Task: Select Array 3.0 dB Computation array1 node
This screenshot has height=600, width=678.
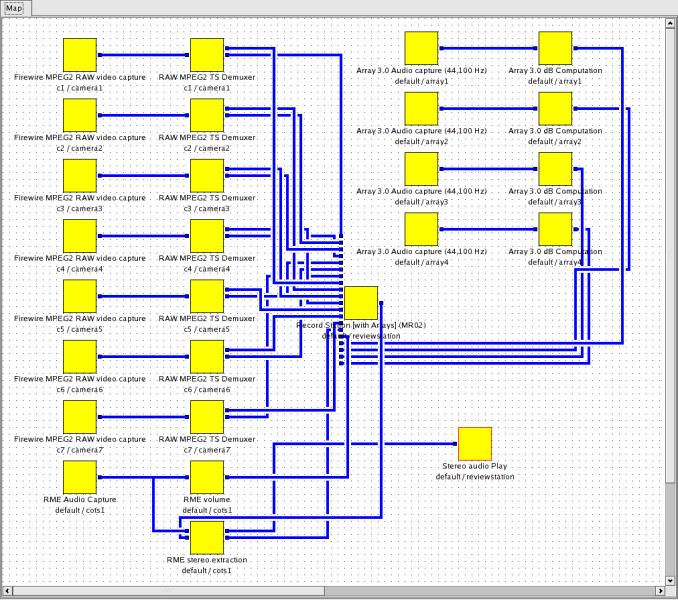Action: coord(556,48)
